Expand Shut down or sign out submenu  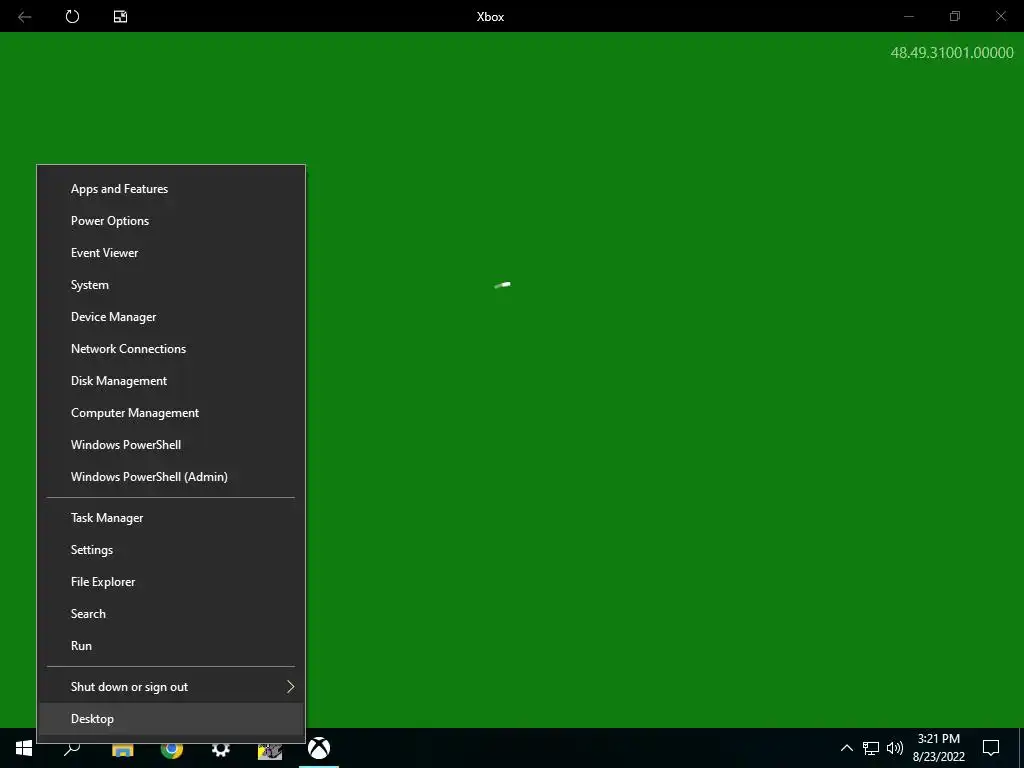point(171,687)
